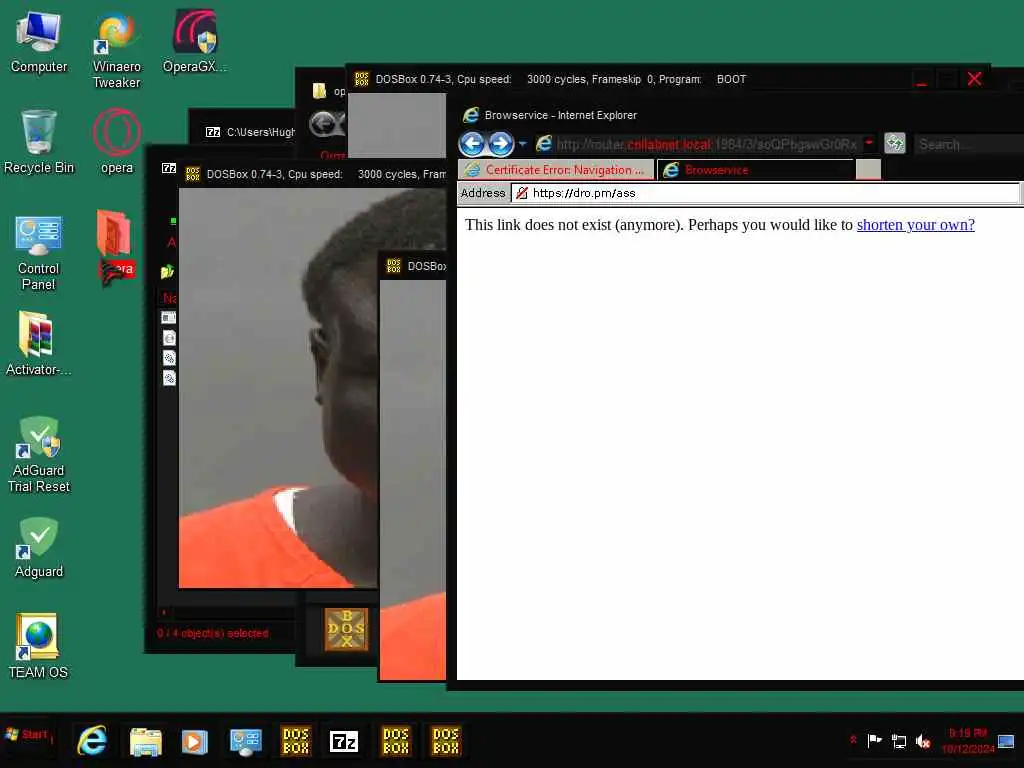Viewport: 1024px width, 768px height.
Task: Switch to the 7-Zip taskbar window
Action: tap(344, 741)
